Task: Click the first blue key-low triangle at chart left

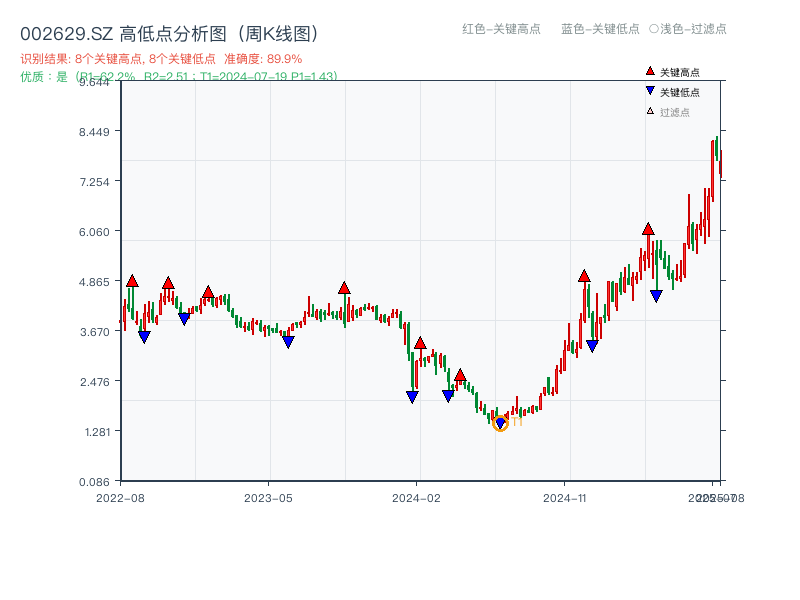Action: click(x=144, y=337)
